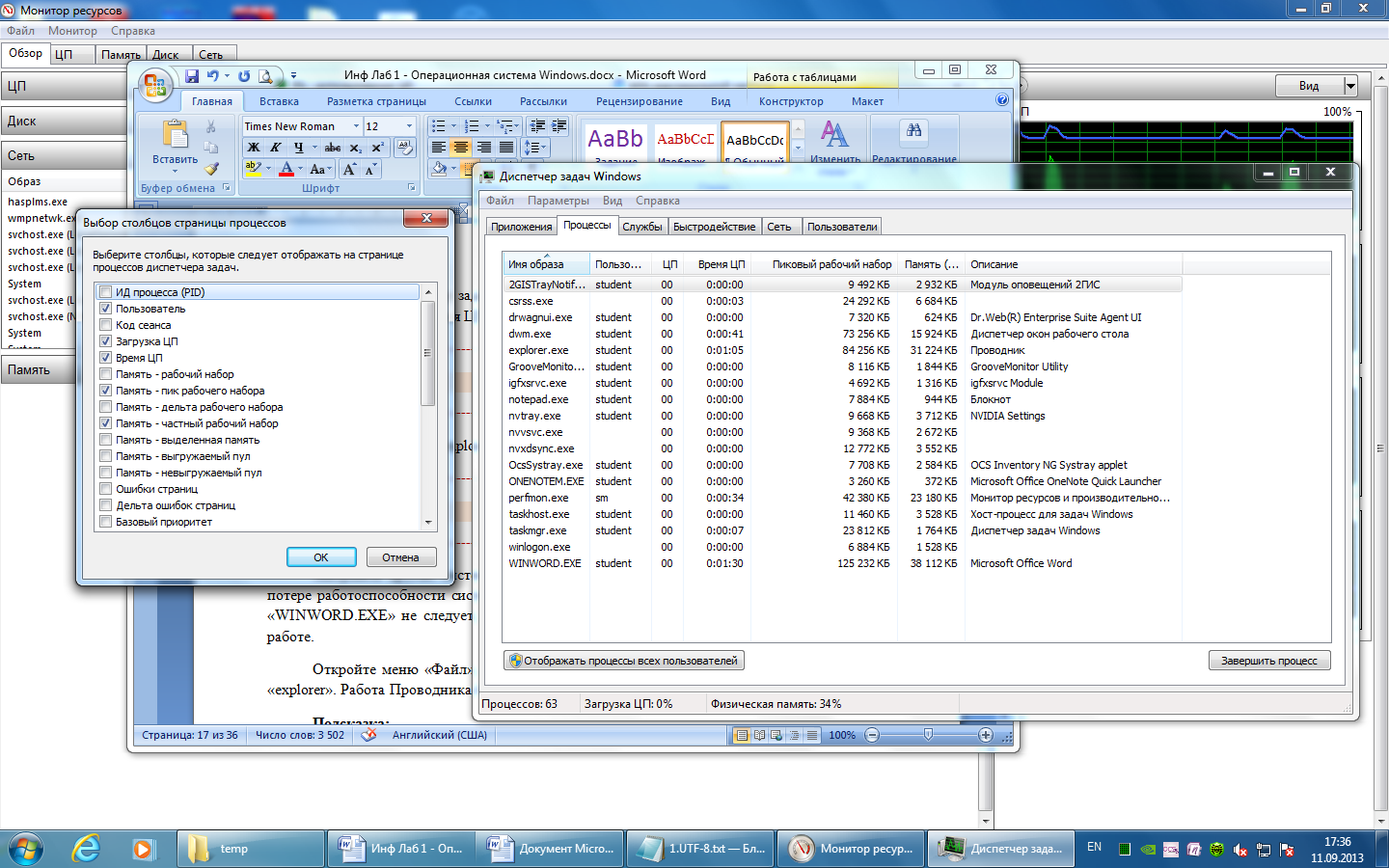This screenshot has width=1389, height=868.
Task: Open the font size dropdown showing 12
Action: [409, 126]
